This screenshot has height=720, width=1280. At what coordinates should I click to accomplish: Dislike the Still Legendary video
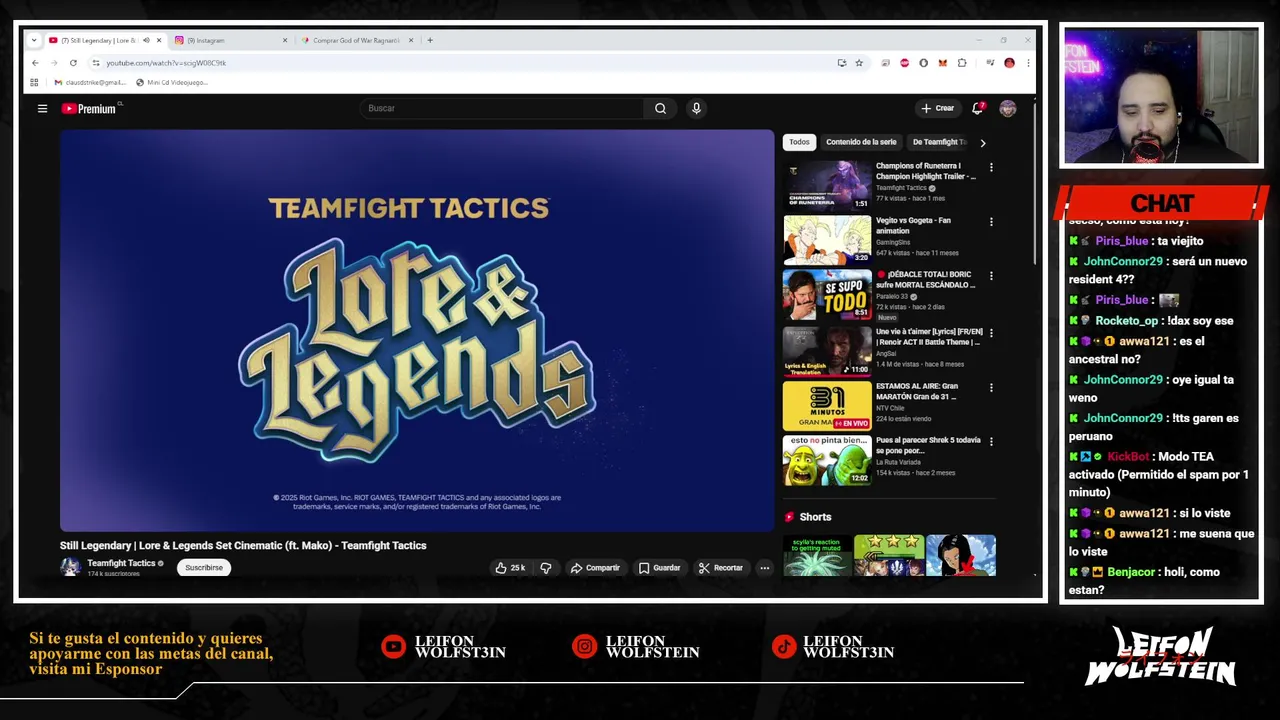[546, 568]
